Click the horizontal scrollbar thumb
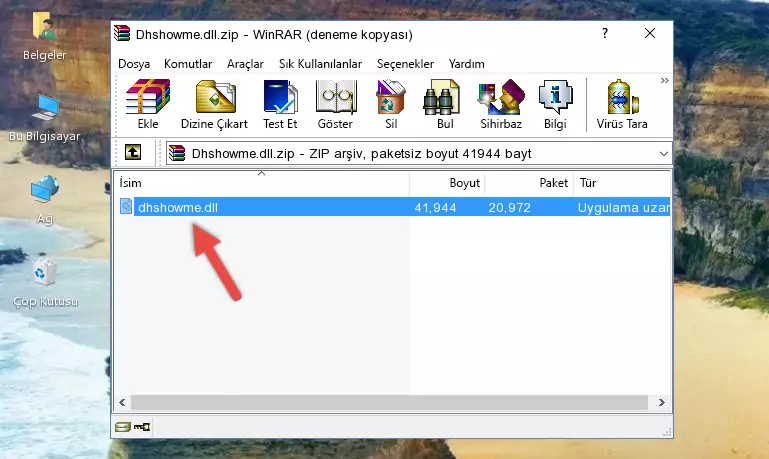Image resolution: width=769 pixels, height=459 pixels. 389,403
